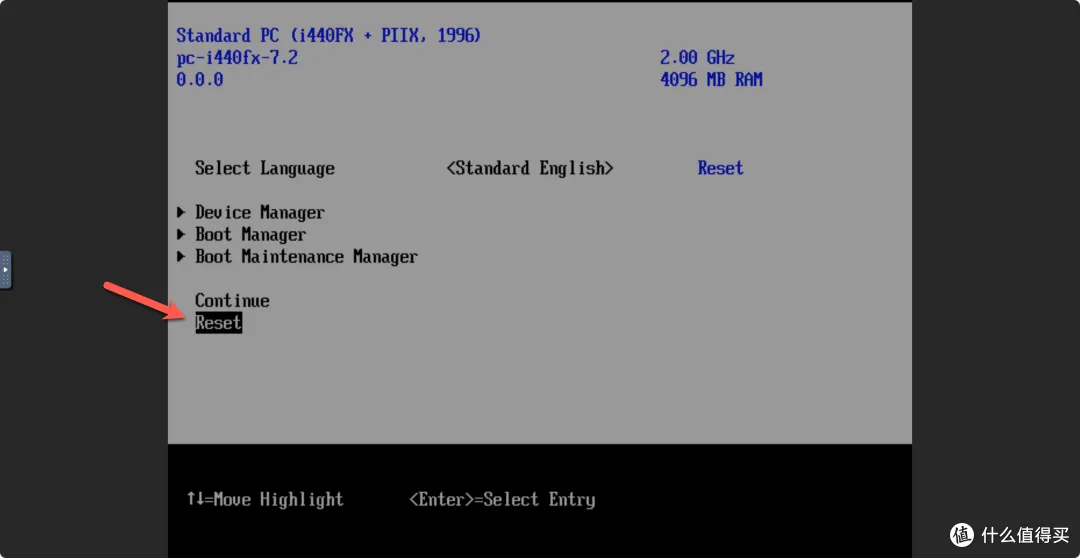Click the 2.00 GHz CPU speed text
Image resolution: width=1080 pixels, height=558 pixels.
click(x=697, y=57)
